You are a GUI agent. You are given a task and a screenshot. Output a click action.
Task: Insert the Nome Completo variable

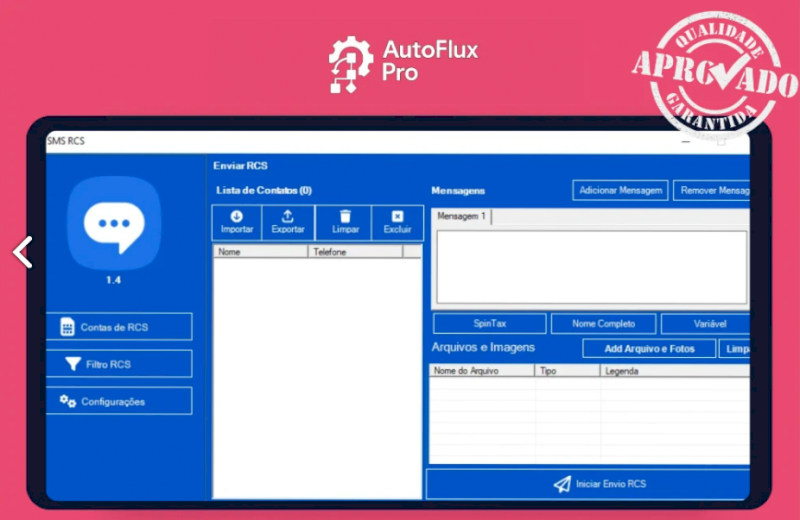click(604, 324)
